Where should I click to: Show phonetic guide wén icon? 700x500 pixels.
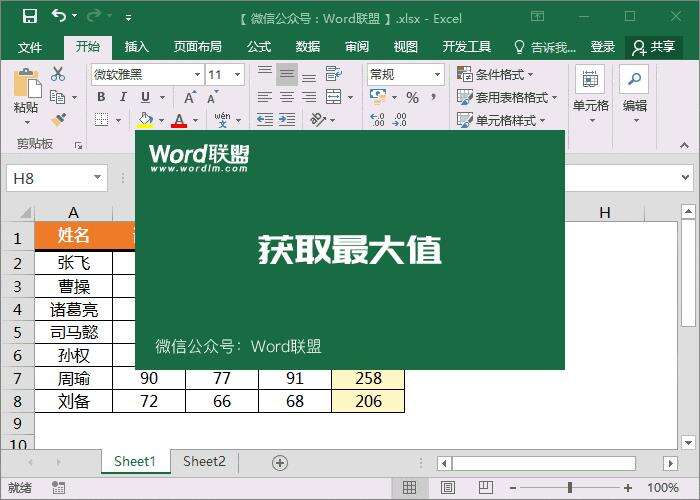coord(222,120)
